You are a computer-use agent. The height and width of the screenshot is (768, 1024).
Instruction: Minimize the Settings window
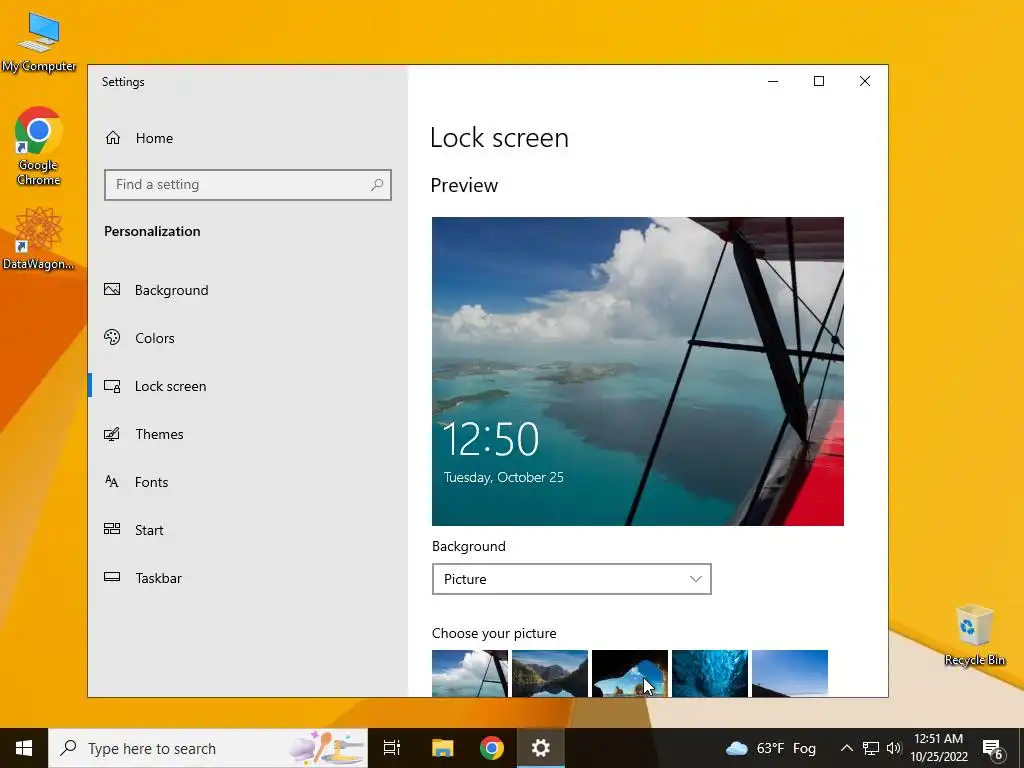click(773, 81)
